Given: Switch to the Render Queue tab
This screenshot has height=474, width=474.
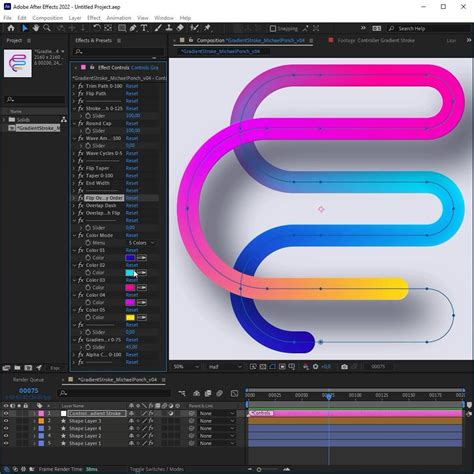Looking at the screenshot, I should (28, 380).
